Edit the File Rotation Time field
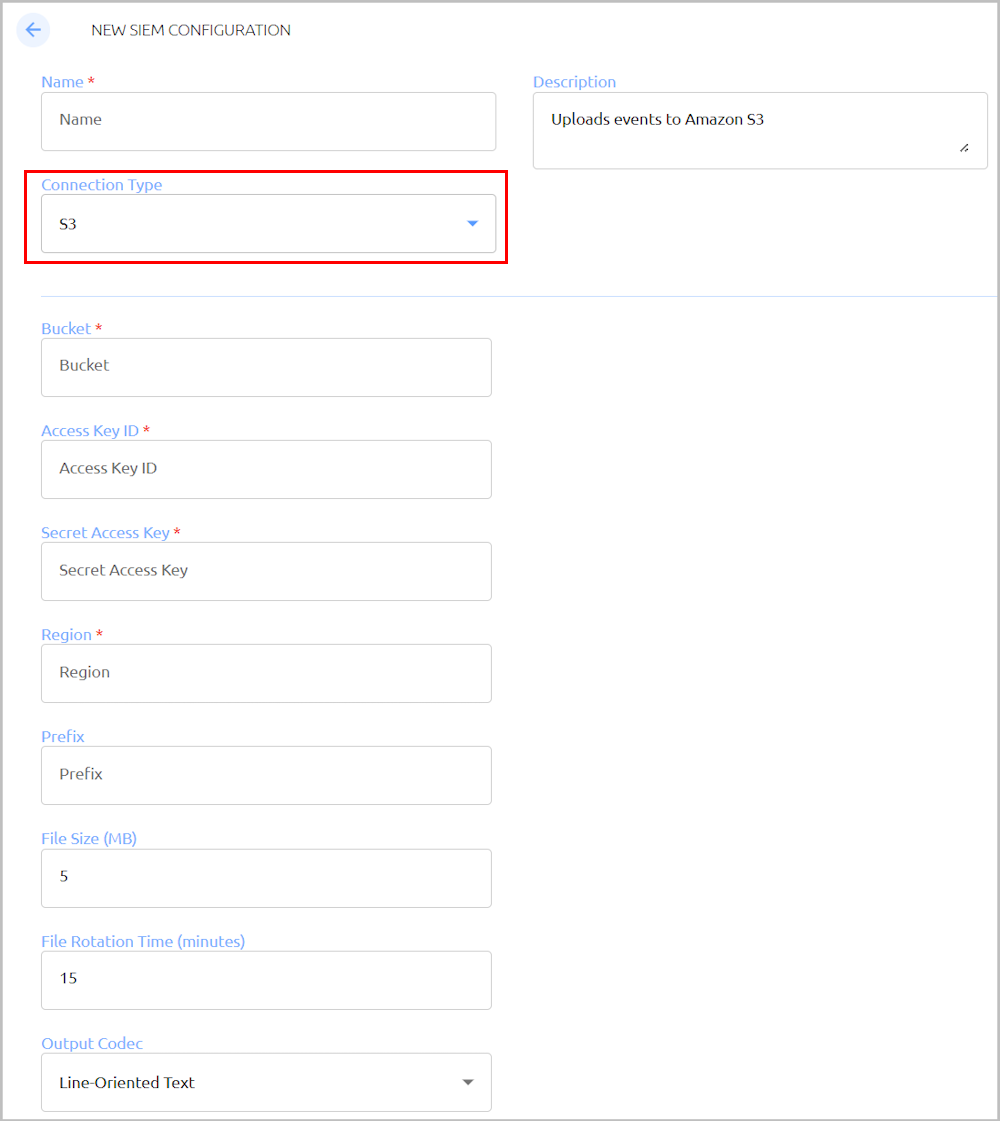The height and width of the screenshot is (1121, 1000). 266,980
